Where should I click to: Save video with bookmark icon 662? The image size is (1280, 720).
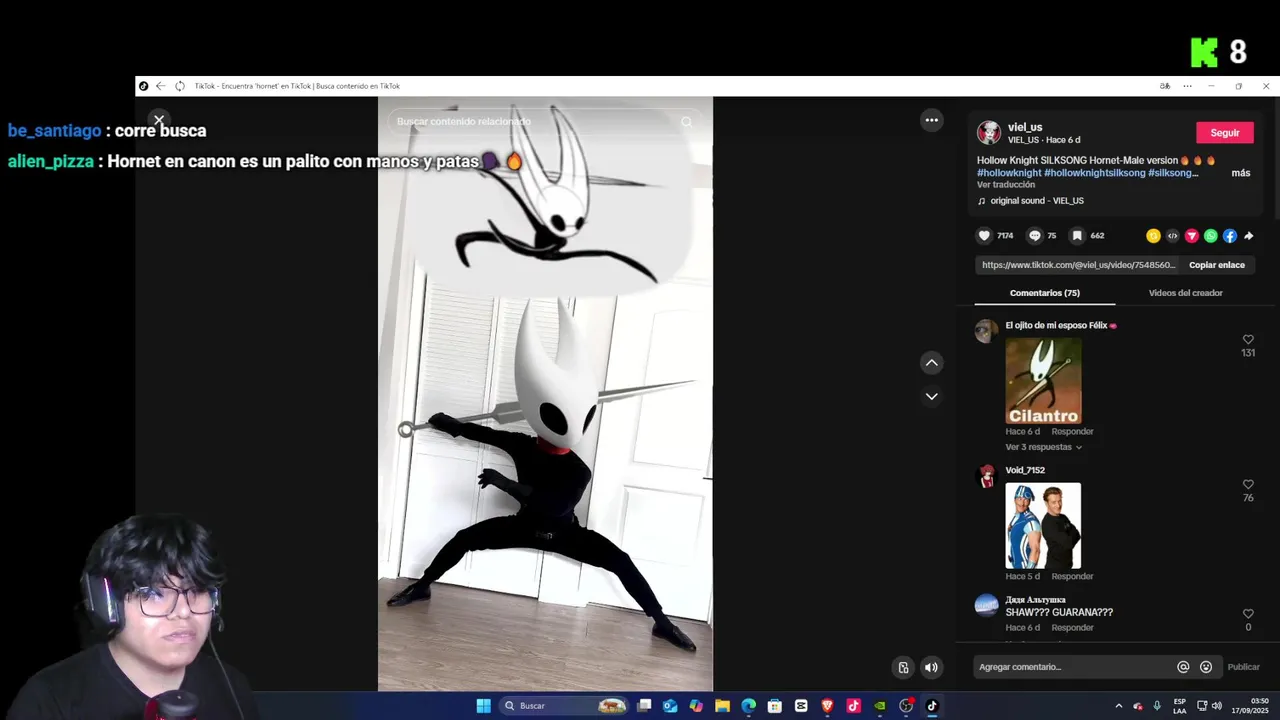tap(1077, 236)
